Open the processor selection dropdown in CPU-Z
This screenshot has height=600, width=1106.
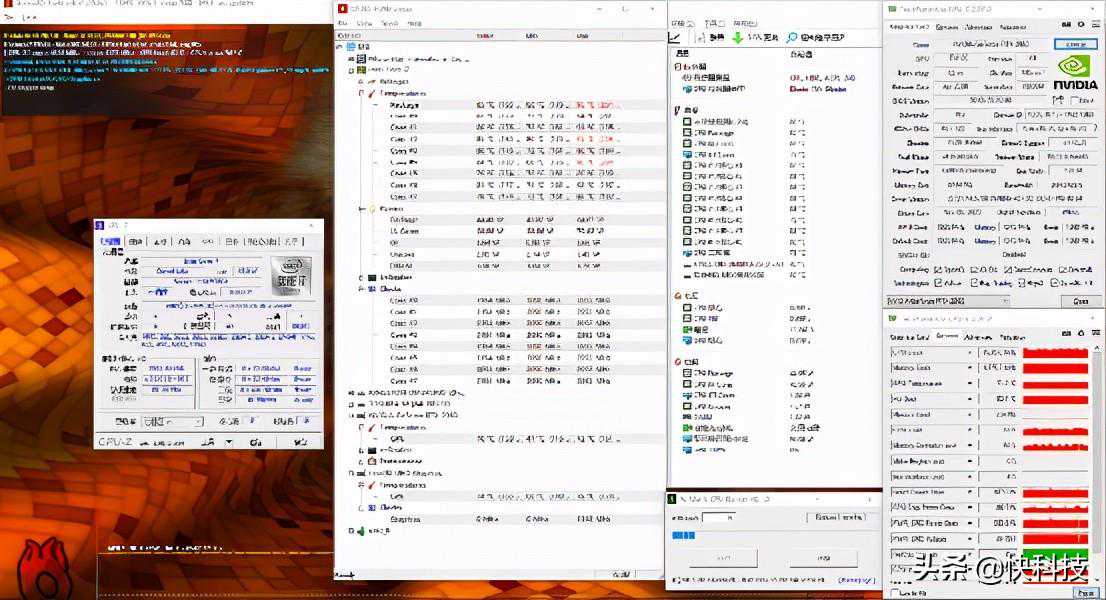[x=172, y=422]
